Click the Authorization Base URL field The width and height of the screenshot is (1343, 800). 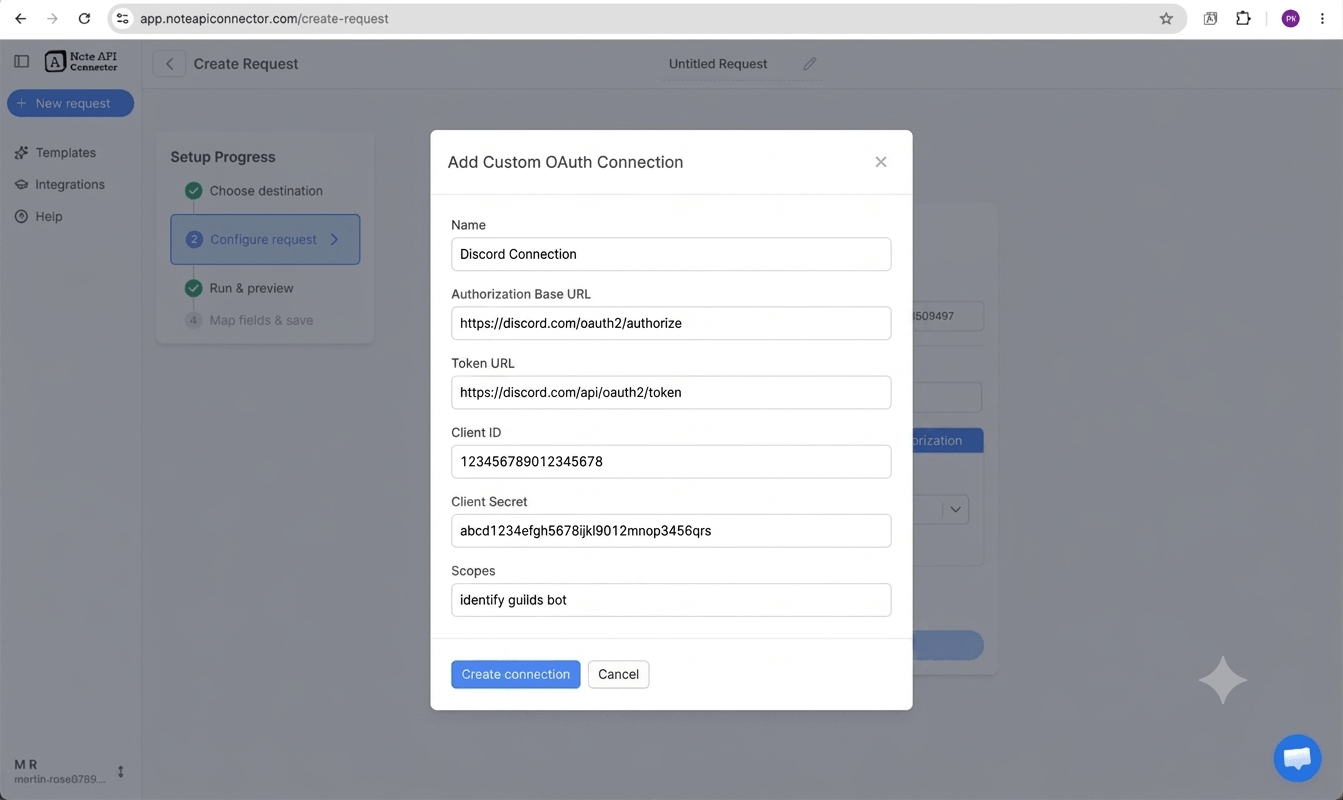tap(671, 323)
